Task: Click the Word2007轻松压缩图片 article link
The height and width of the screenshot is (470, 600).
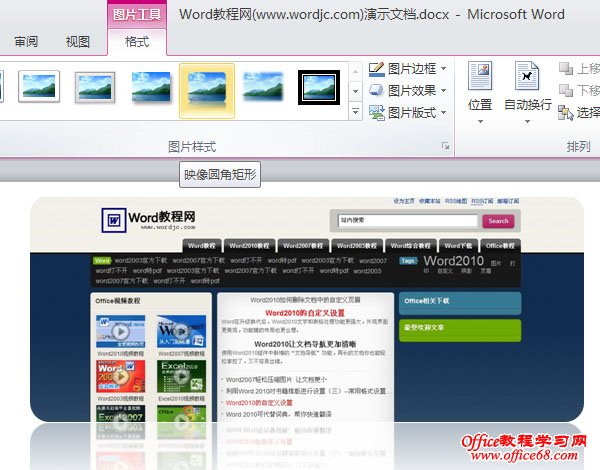Action: [276, 379]
